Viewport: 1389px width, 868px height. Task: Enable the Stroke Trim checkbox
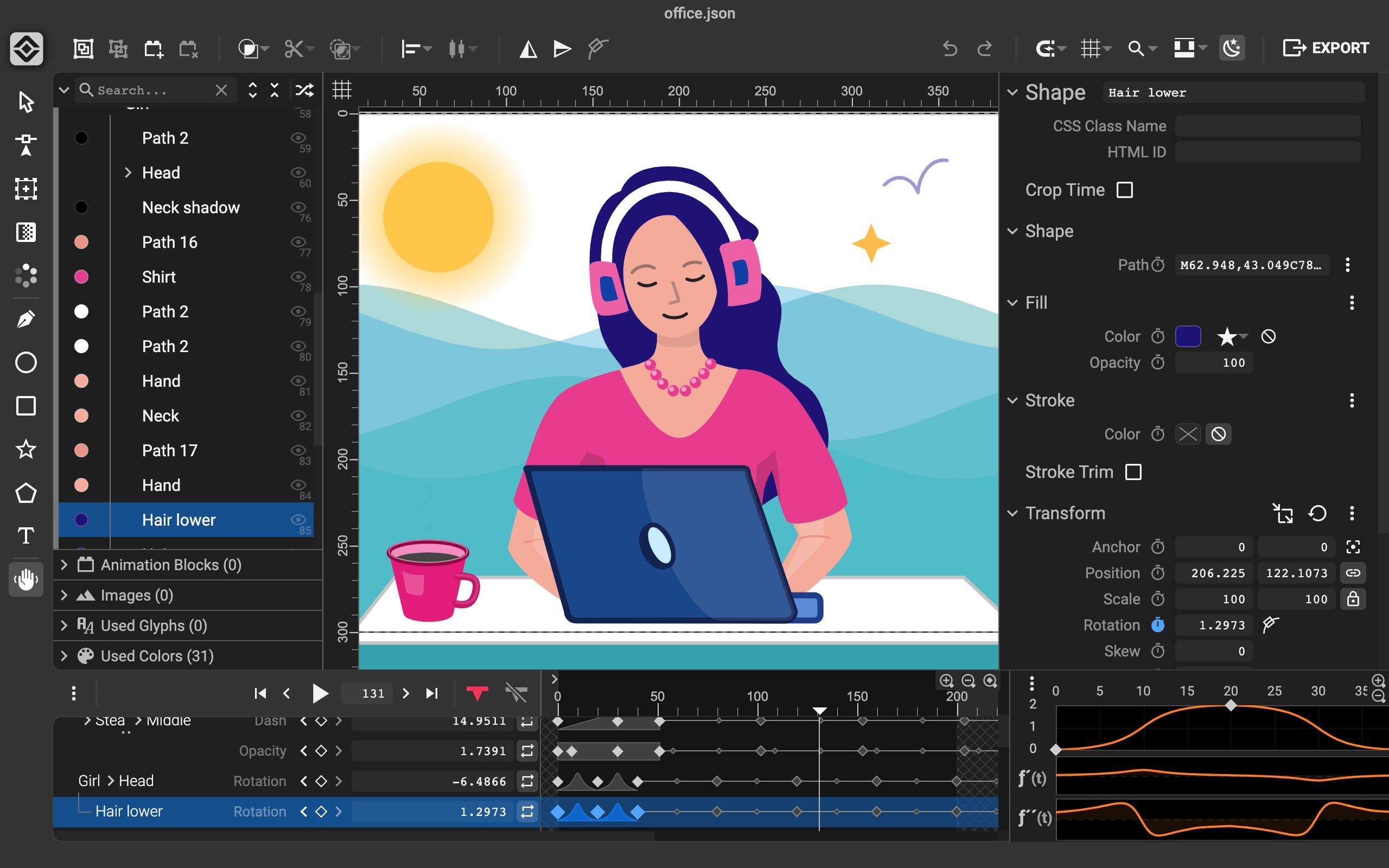point(1133,472)
